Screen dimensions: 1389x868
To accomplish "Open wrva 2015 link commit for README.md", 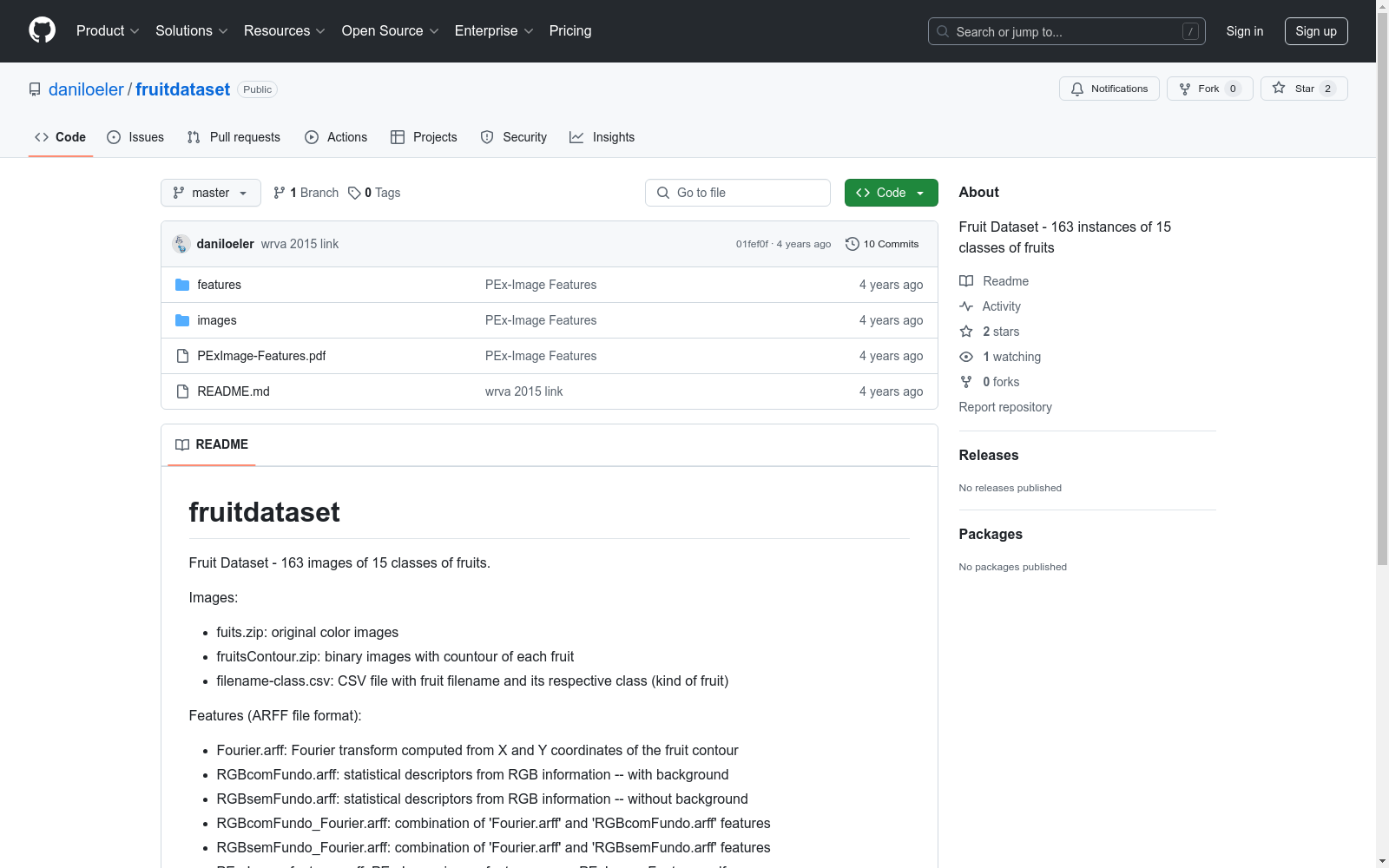I will pyautogui.click(x=523, y=391).
